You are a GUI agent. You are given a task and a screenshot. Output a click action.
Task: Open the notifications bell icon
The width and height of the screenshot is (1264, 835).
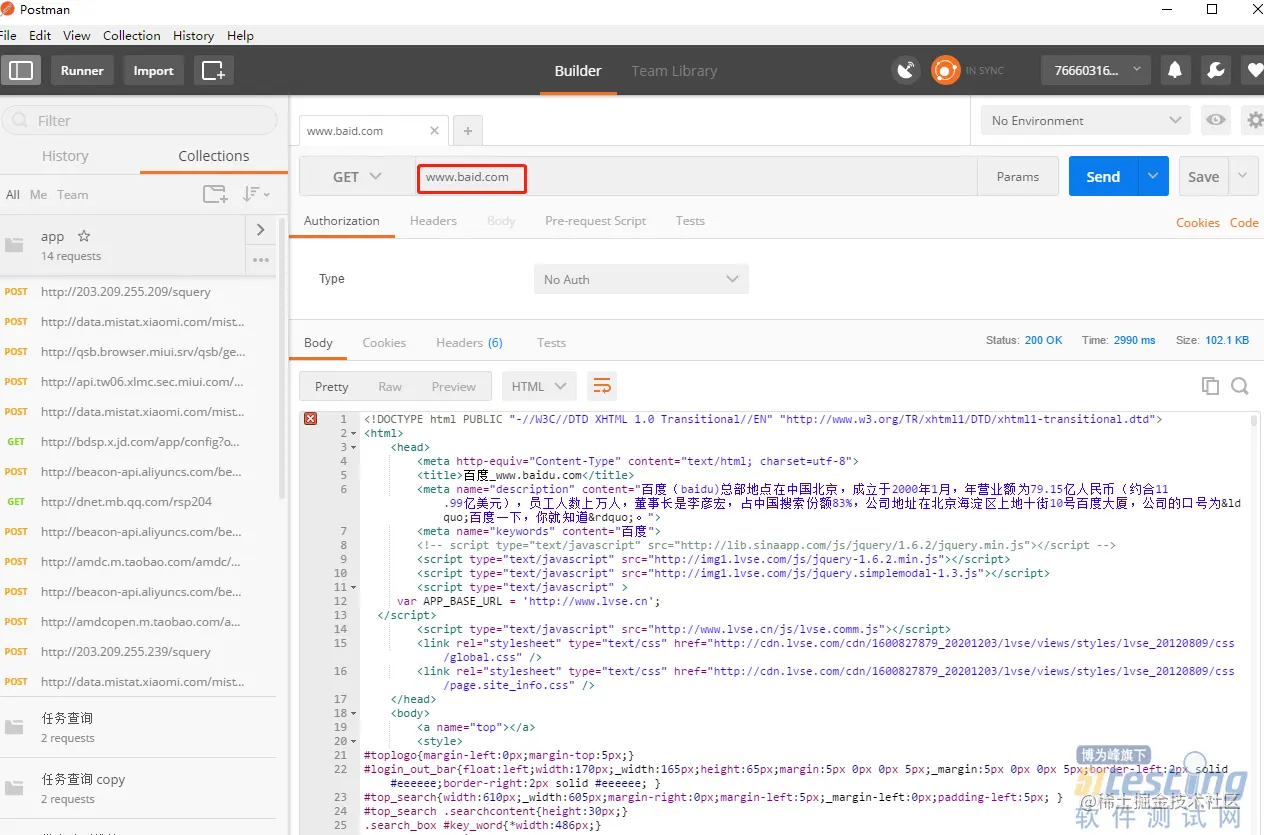[x=1175, y=70]
